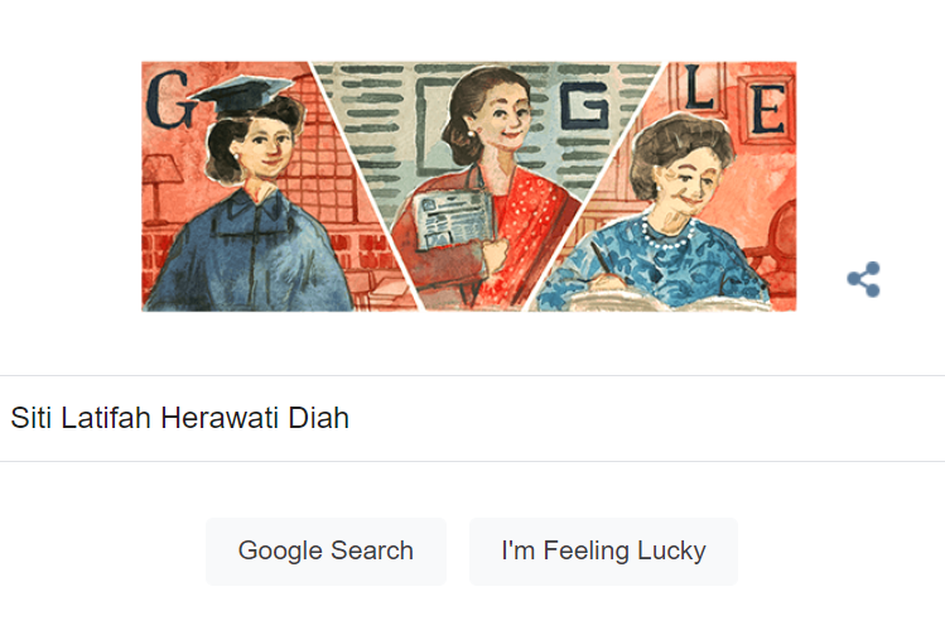Image resolution: width=945 pixels, height=630 pixels.
Task: Click the blue floral blouse in the right panel
Action: (654, 265)
